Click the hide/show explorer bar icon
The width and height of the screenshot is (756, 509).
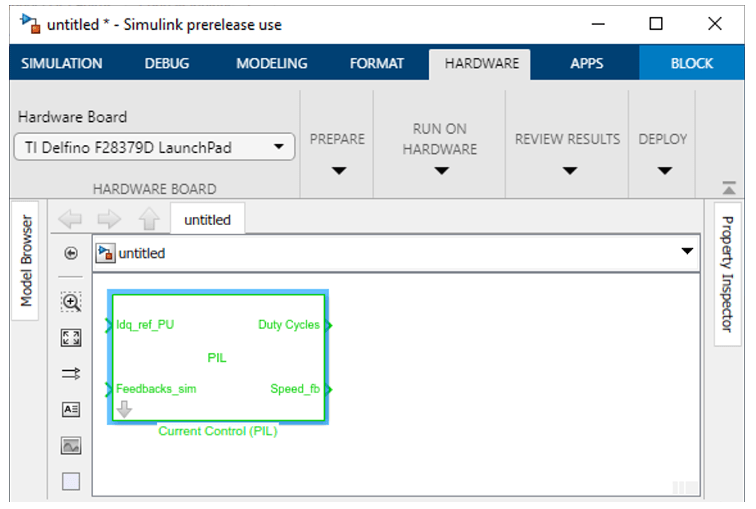point(71,254)
